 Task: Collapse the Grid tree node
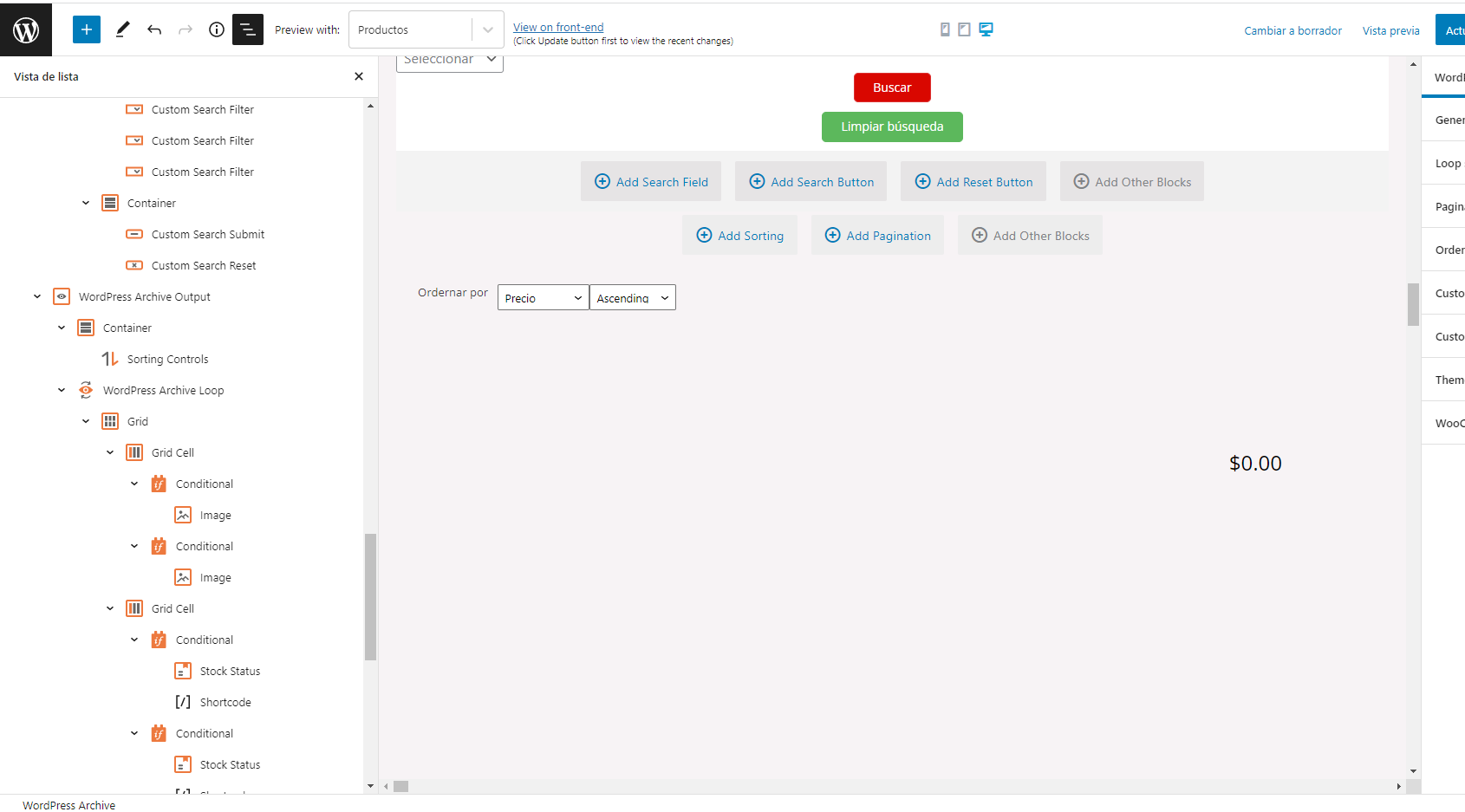86,421
